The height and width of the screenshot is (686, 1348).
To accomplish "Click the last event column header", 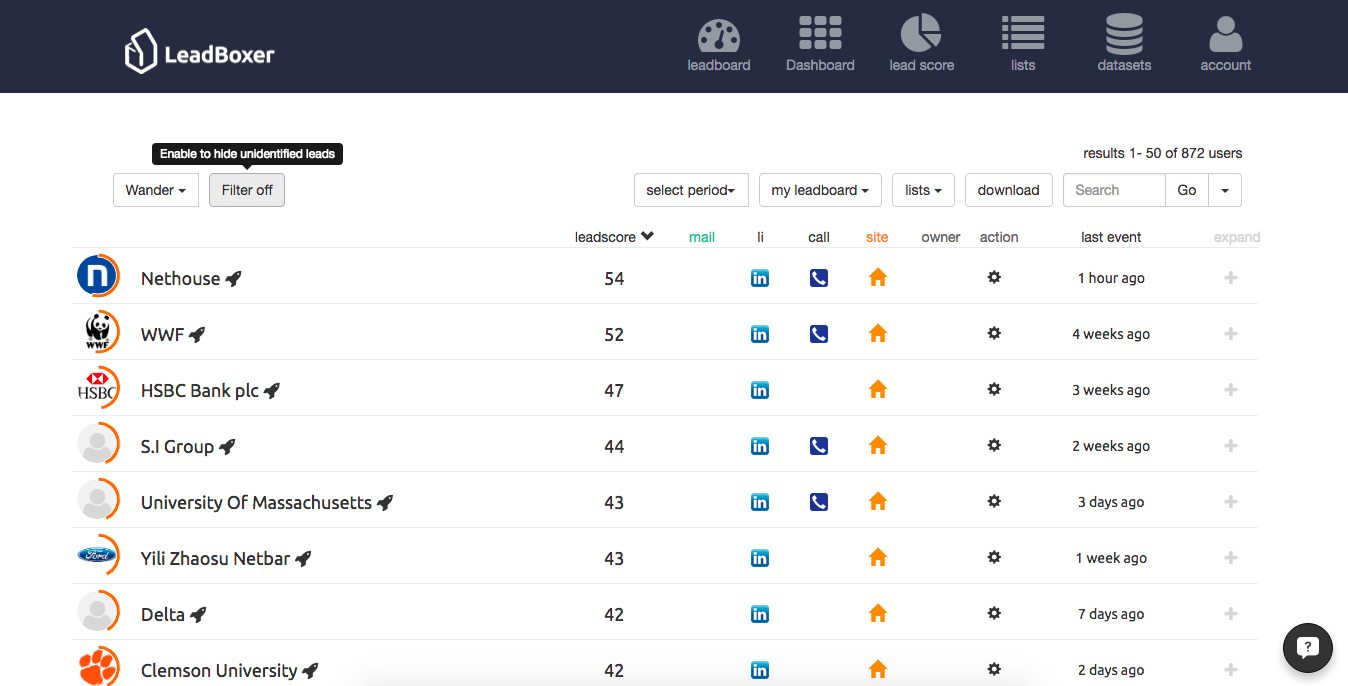I will click(1111, 237).
